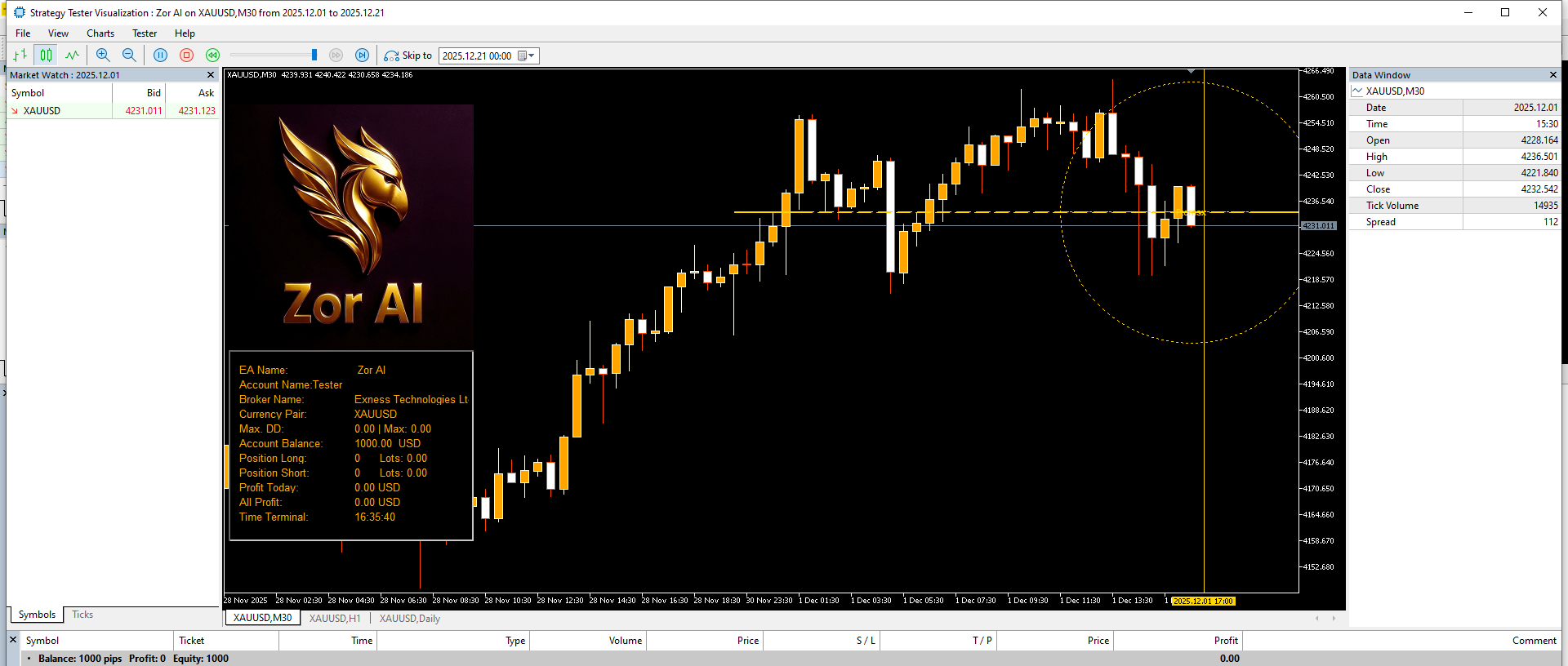
Task: Click the Skip to button
Action: point(408,55)
